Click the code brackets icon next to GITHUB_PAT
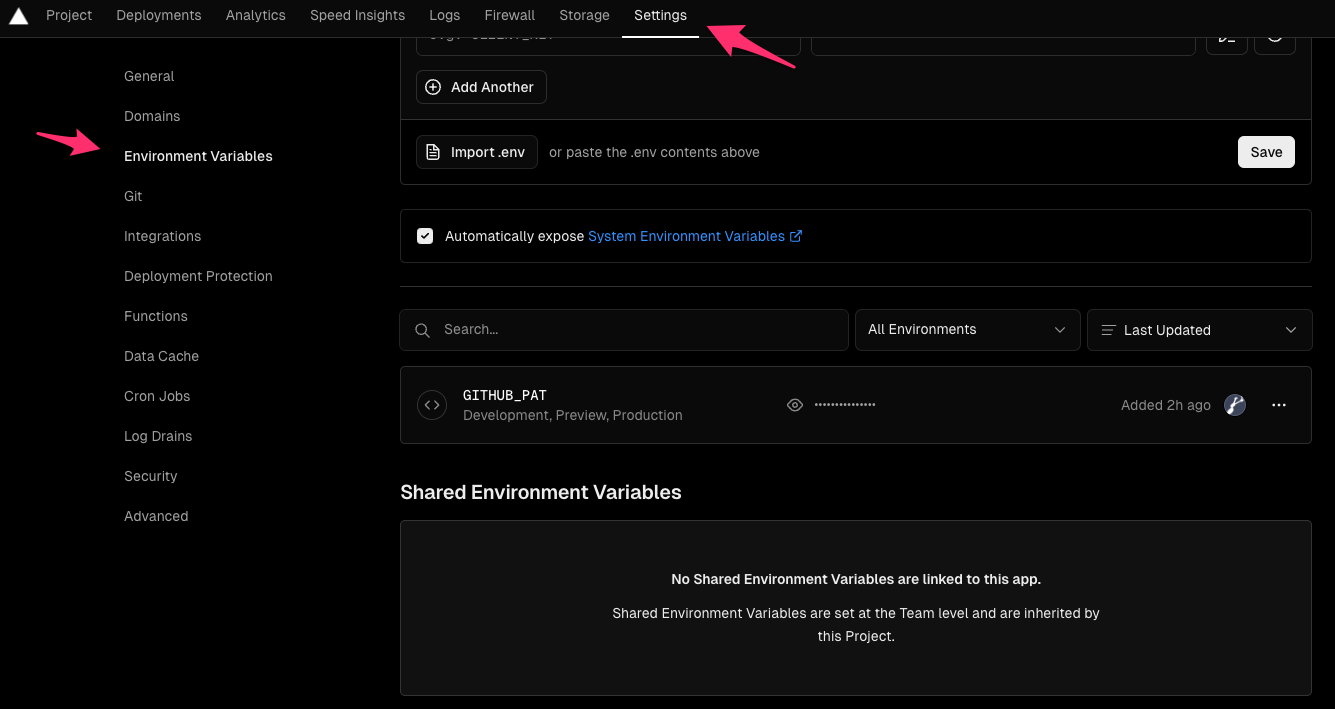 (431, 405)
